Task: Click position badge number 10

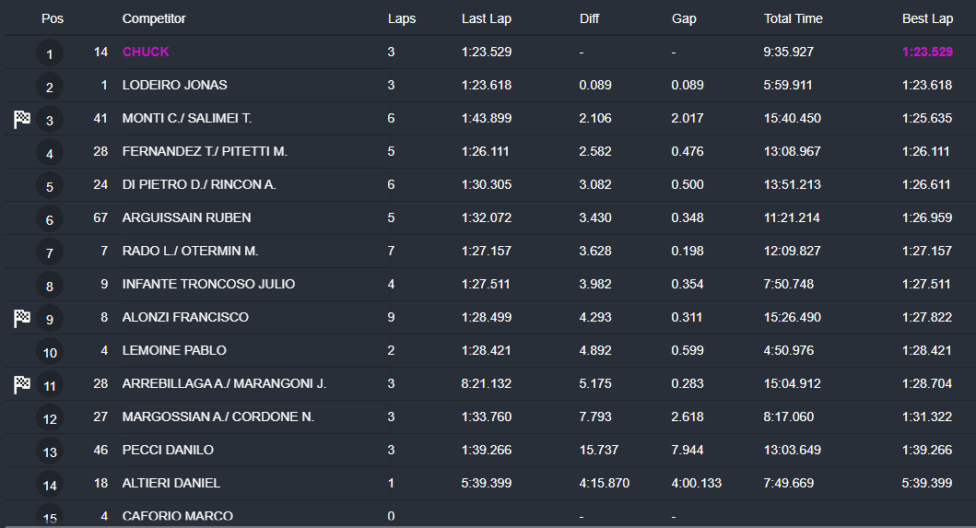Action: pyautogui.click(x=49, y=352)
